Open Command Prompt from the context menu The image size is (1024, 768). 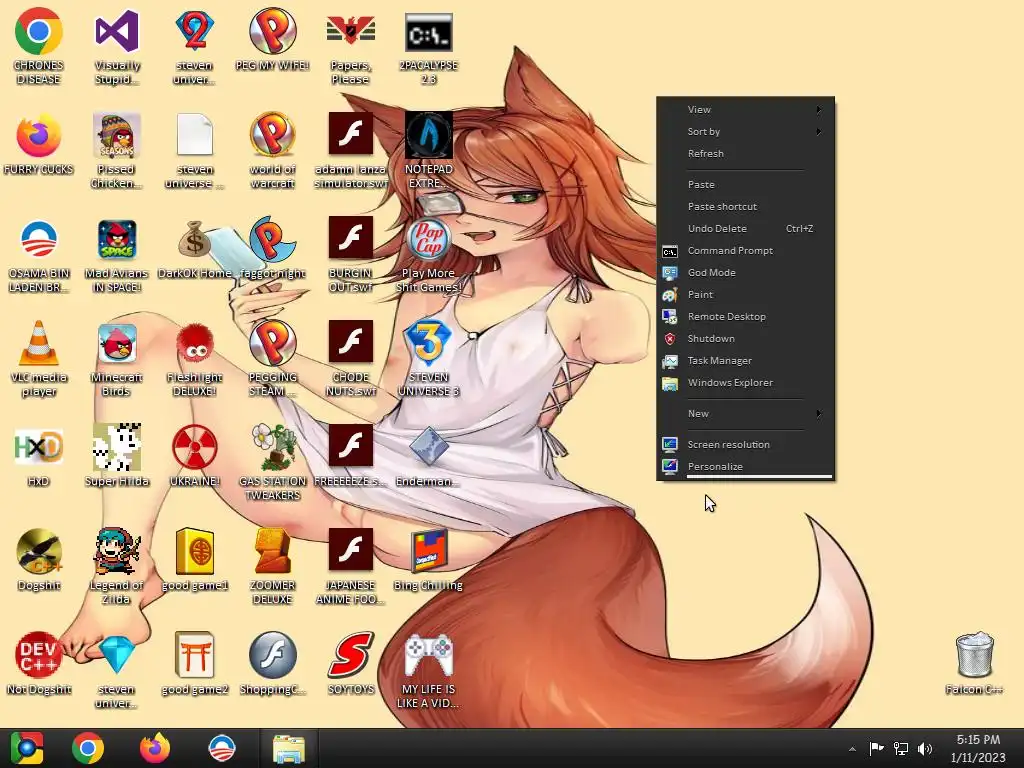click(x=745, y=251)
